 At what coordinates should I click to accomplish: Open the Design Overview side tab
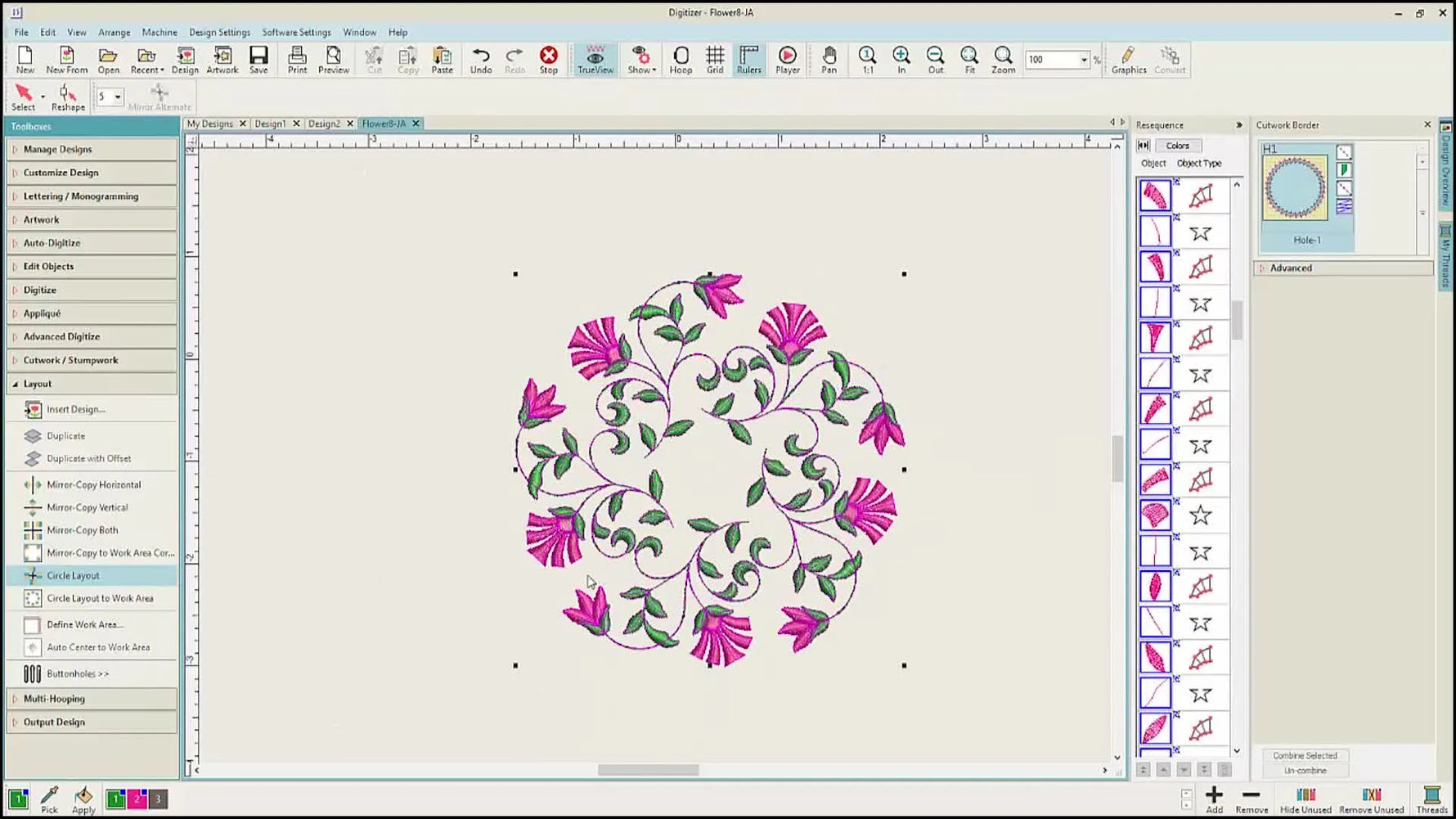pos(1445,164)
